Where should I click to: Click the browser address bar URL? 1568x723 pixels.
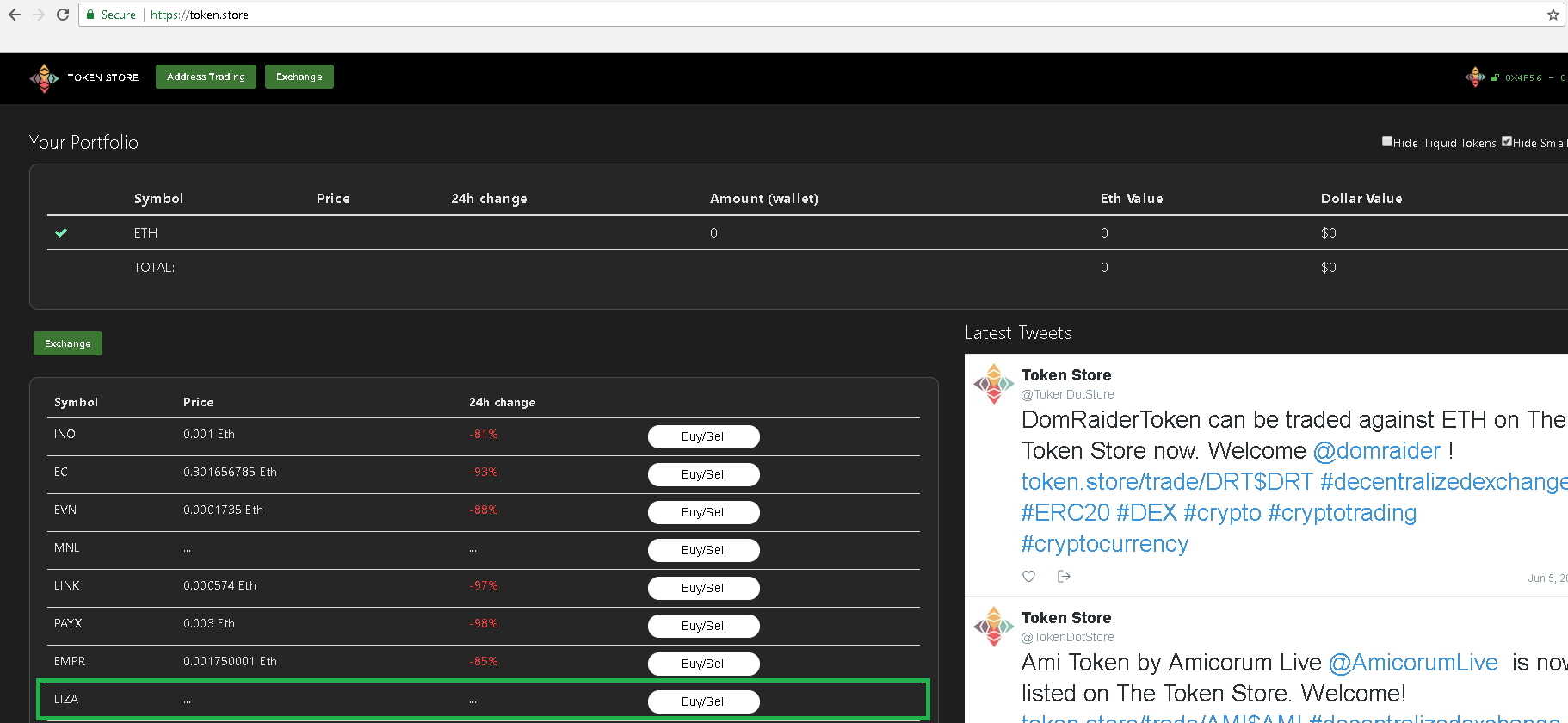pos(200,15)
